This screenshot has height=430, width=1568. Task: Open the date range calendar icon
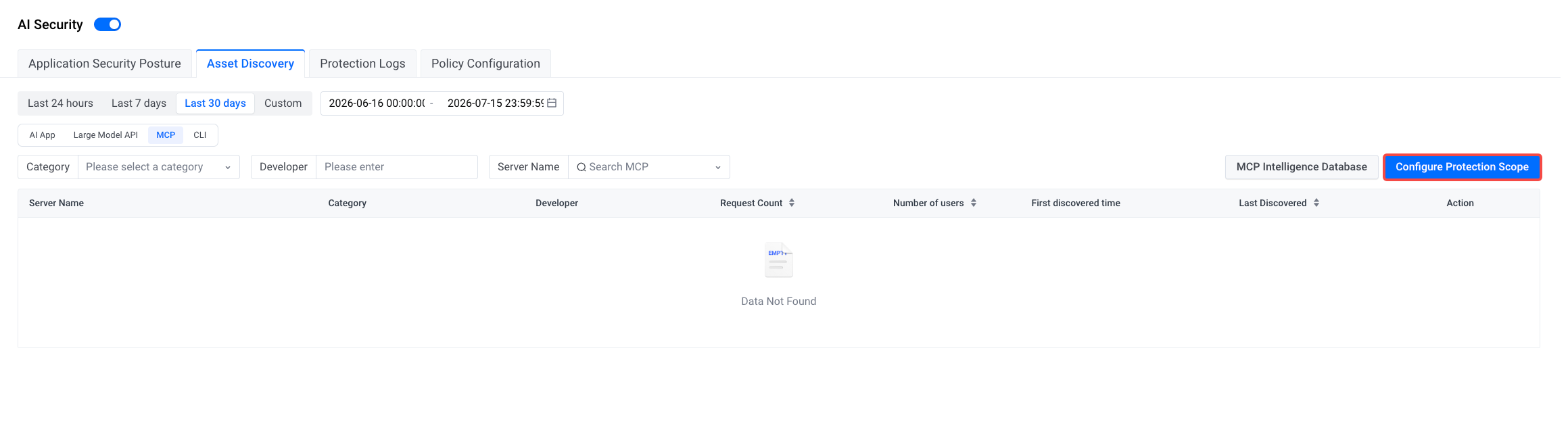(552, 103)
